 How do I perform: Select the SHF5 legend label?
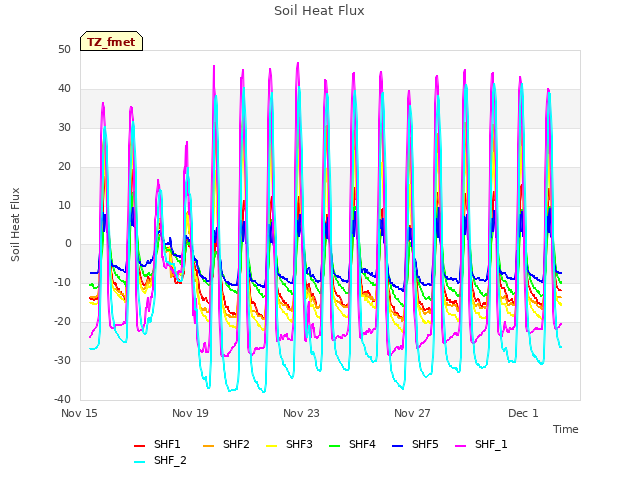click(x=425, y=444)
